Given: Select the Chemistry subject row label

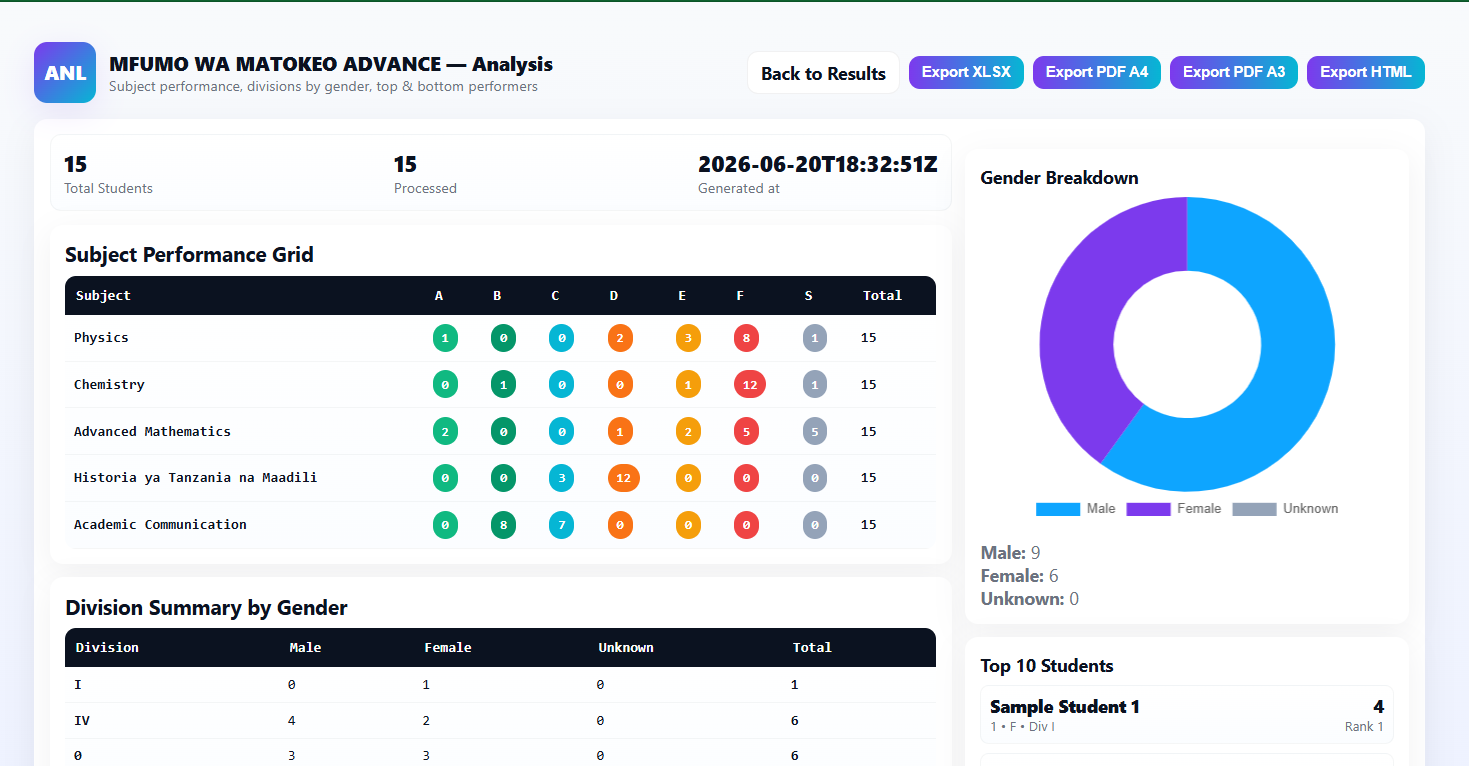Looking at the screenshot, I should [x=109, y=384].
